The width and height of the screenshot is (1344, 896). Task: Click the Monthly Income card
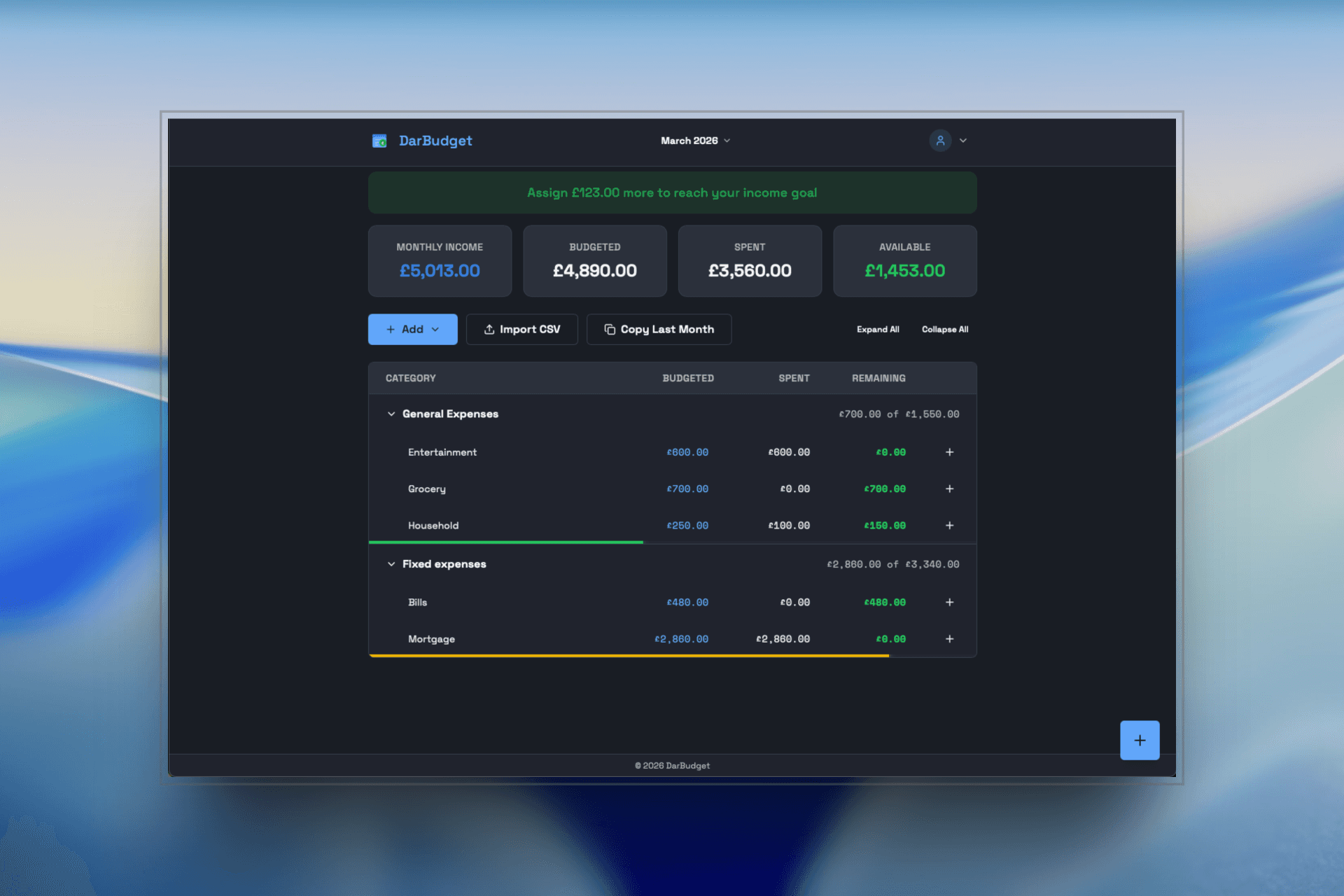(440, 261)
